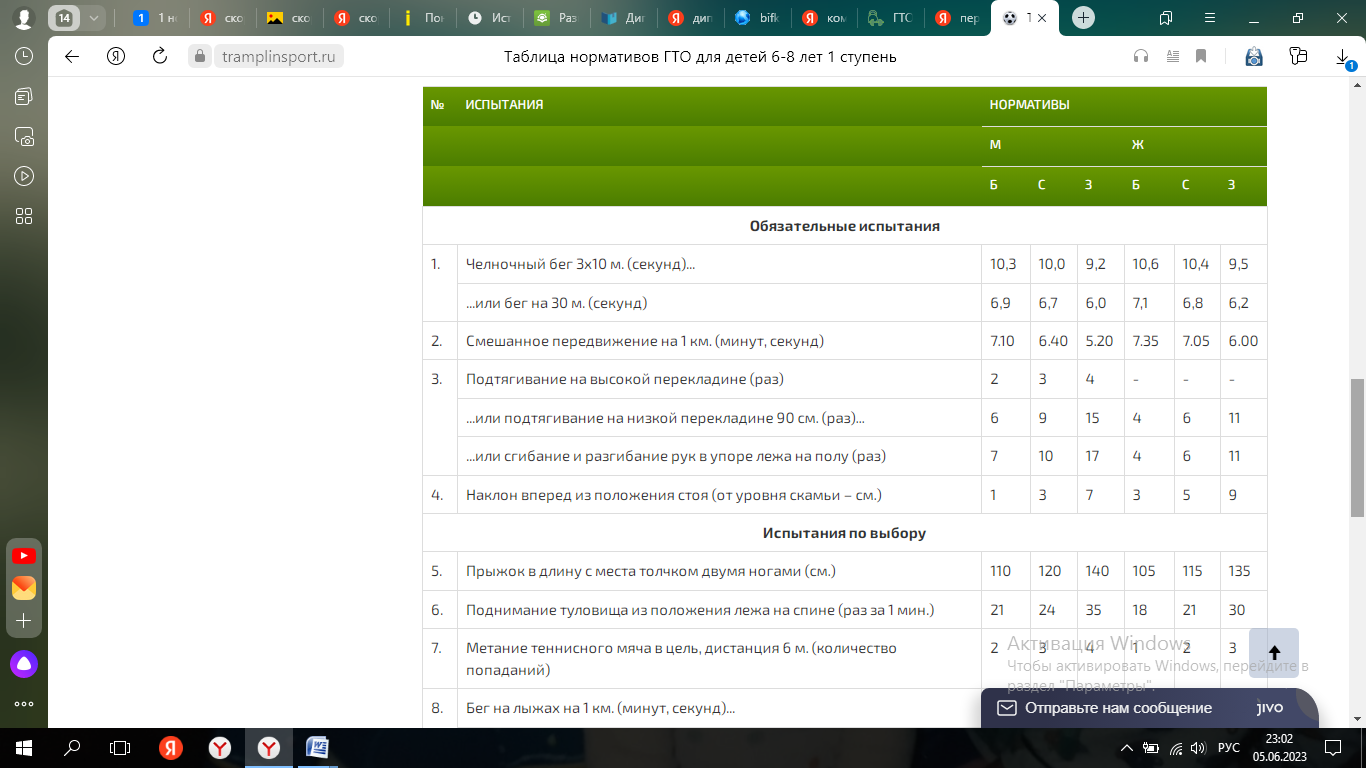Screen dimensions: 1366x768
Task: Open the Windows notification center
Action: point(1331,748)
